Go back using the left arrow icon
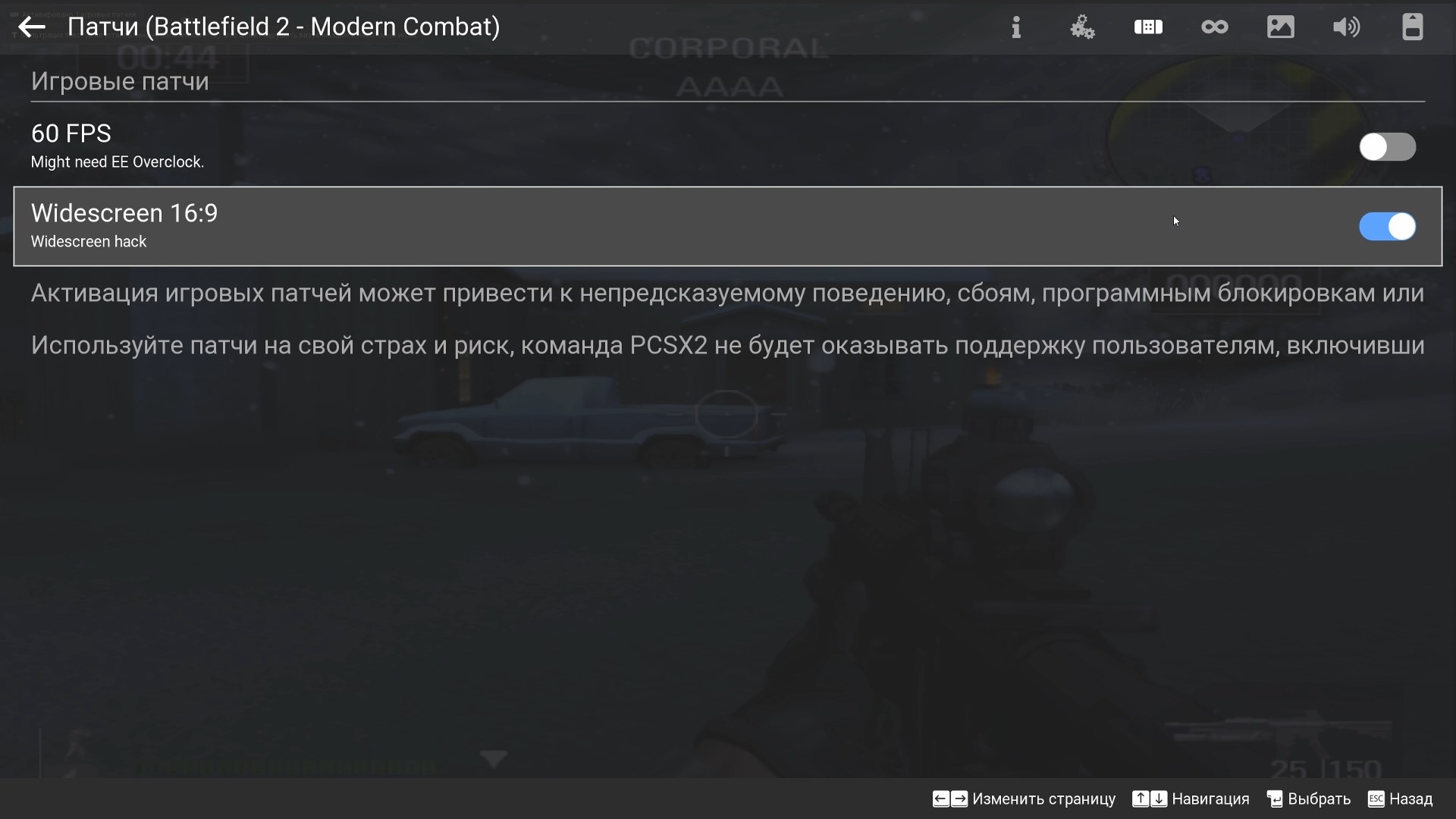The image size is (1456, 819). coord(32,27)
